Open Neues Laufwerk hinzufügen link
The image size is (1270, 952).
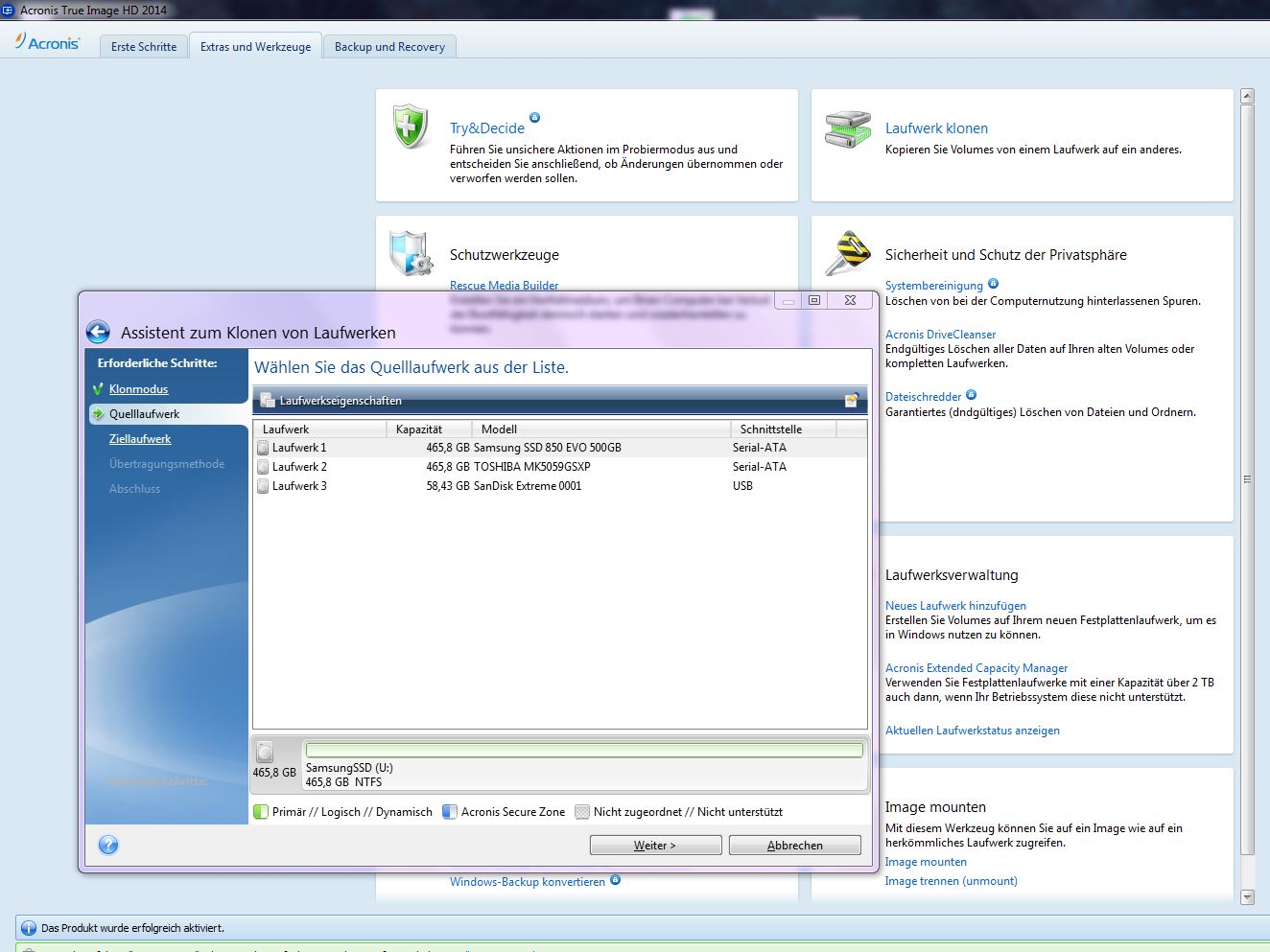(x=955, y=606)
